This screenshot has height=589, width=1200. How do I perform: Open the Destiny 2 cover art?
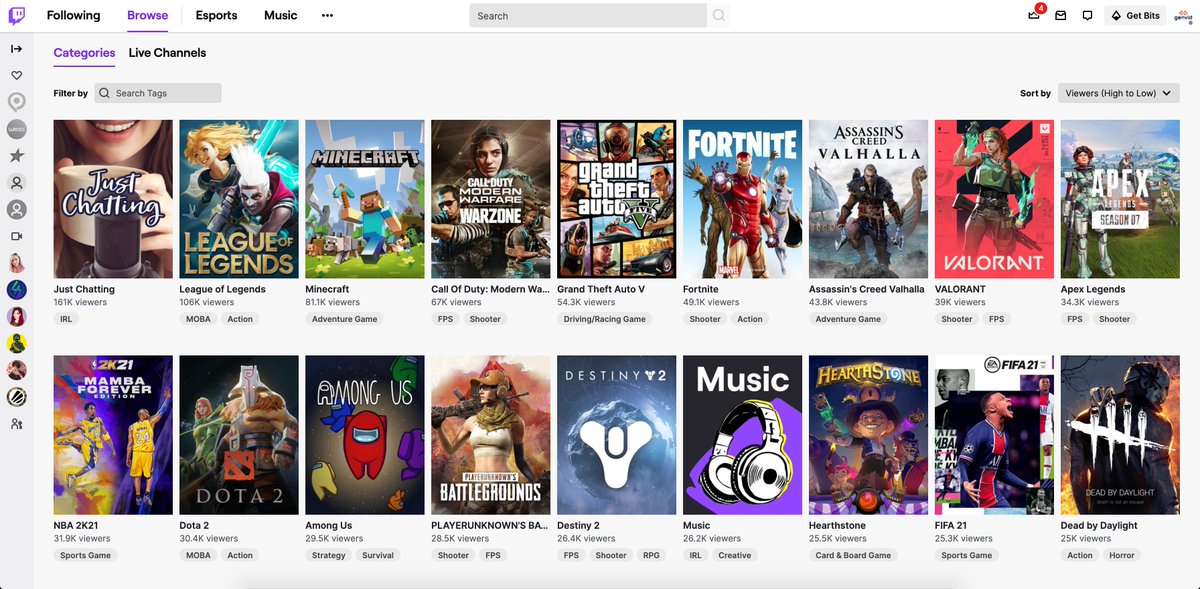(x=617, y=435)
